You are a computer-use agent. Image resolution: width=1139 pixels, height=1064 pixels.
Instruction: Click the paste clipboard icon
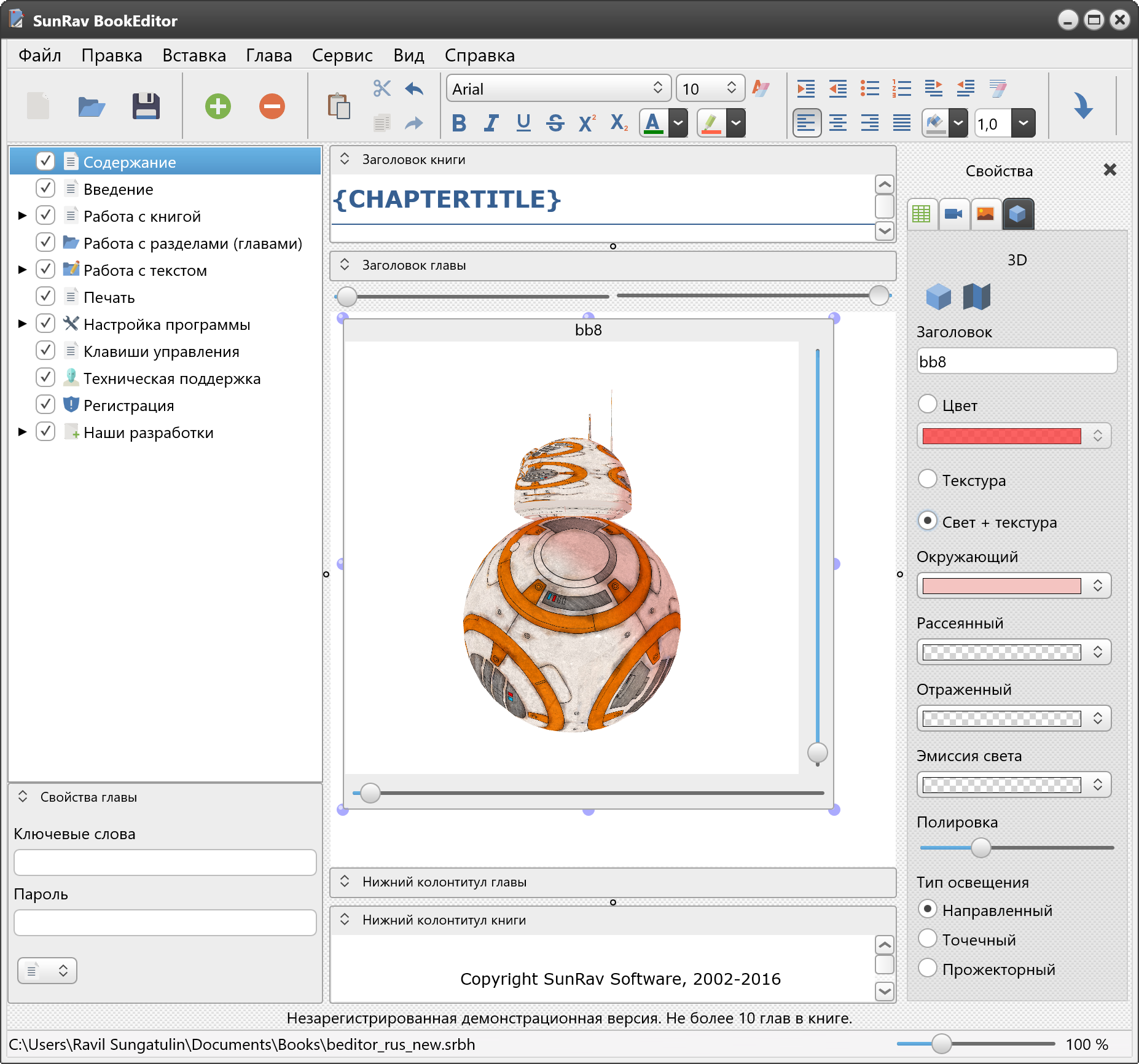point(339,106)
